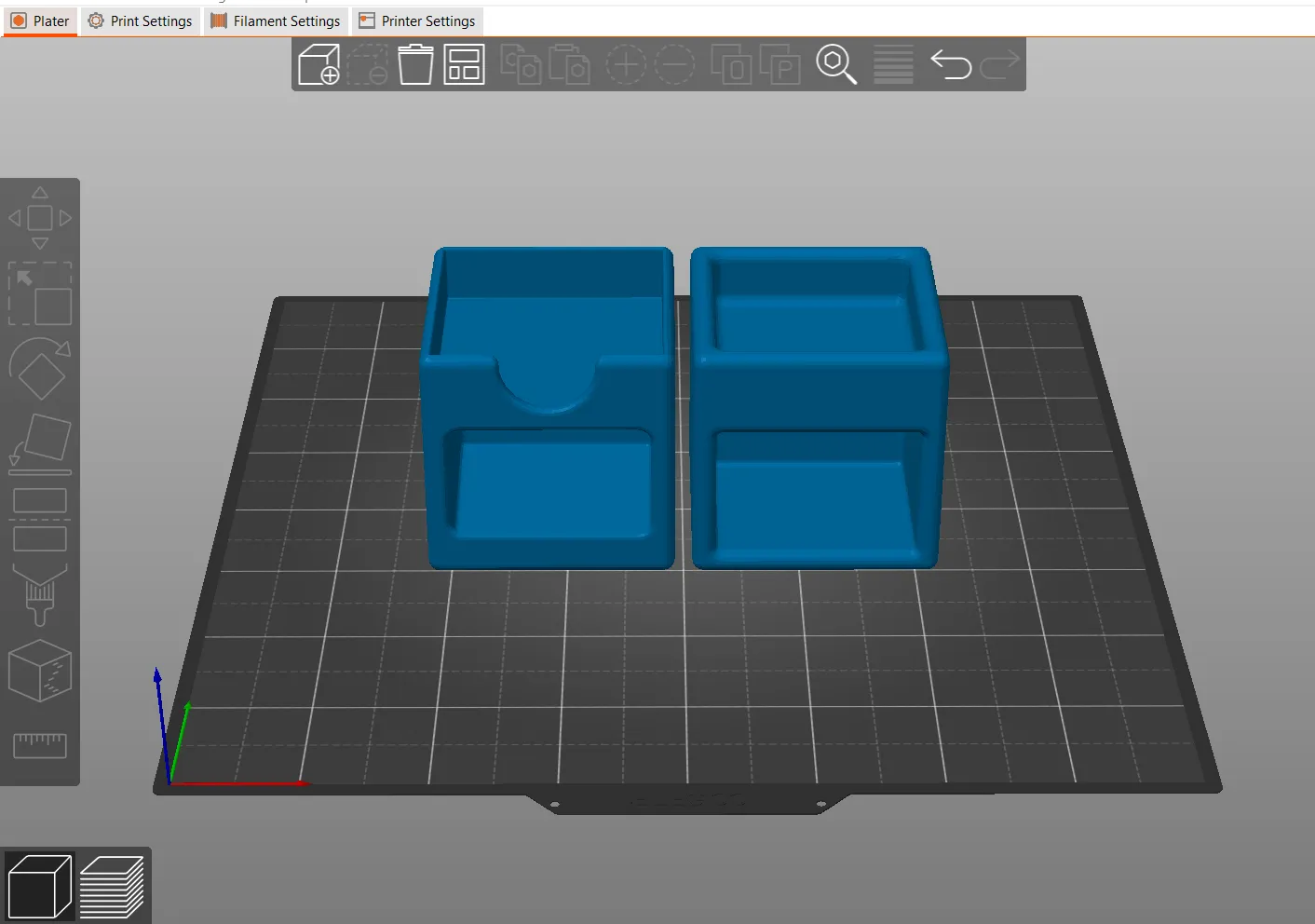Click the Copy icon in toolbar
Screen dimensions: 1315x924
(x=521, y=64)
